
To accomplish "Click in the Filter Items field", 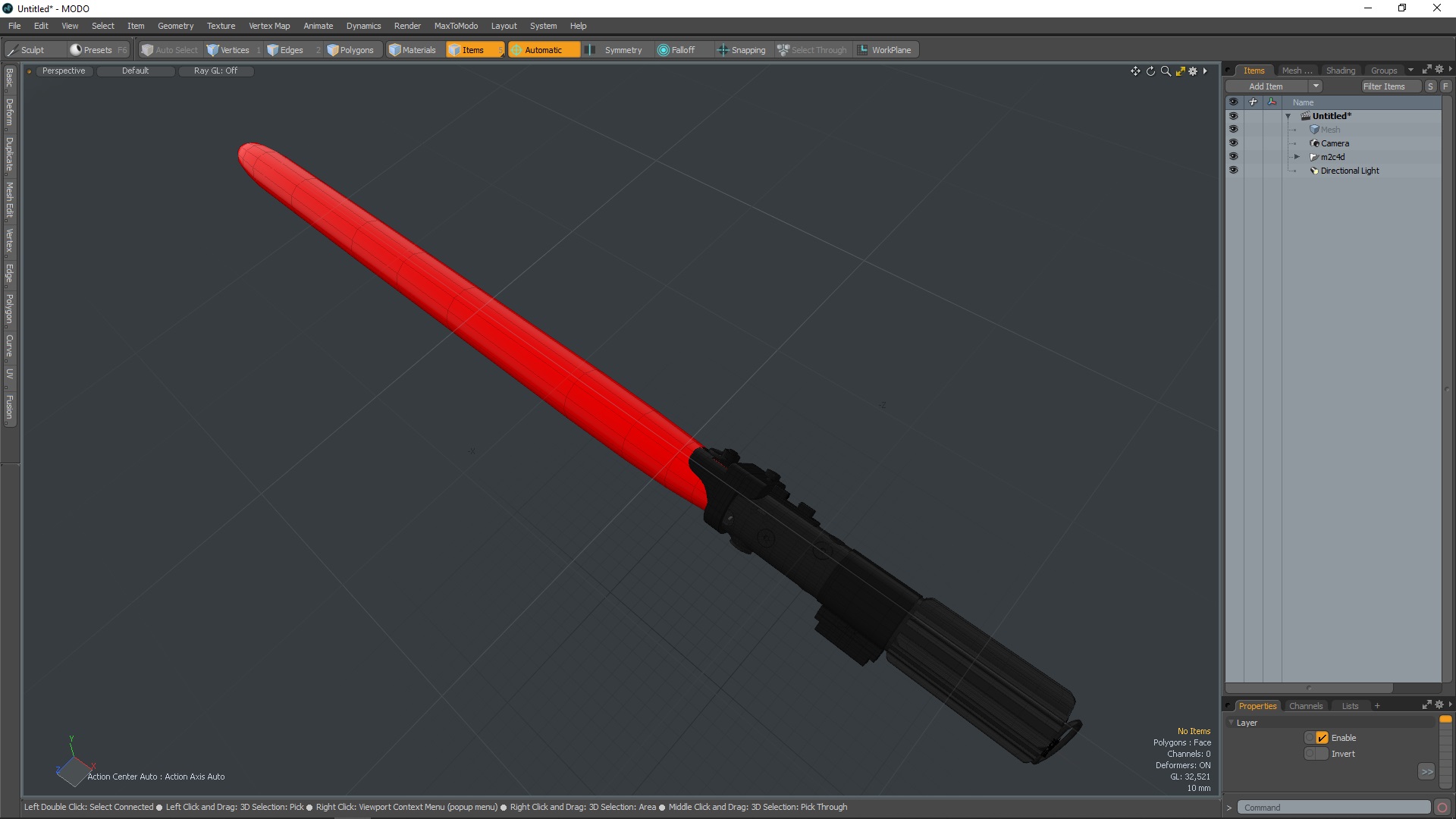I will click(1391, 86).
